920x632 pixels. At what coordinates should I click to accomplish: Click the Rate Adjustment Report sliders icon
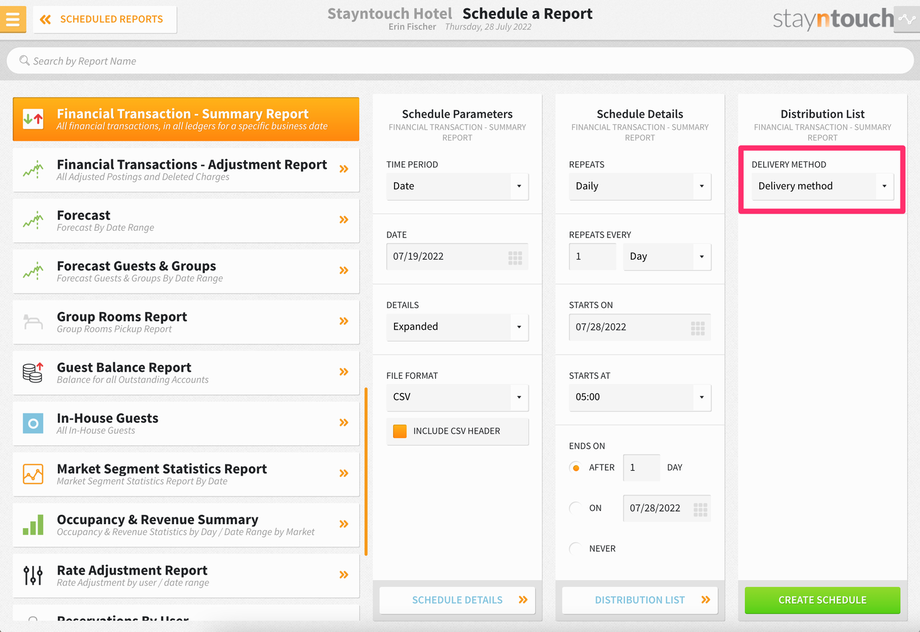[33, 575]
